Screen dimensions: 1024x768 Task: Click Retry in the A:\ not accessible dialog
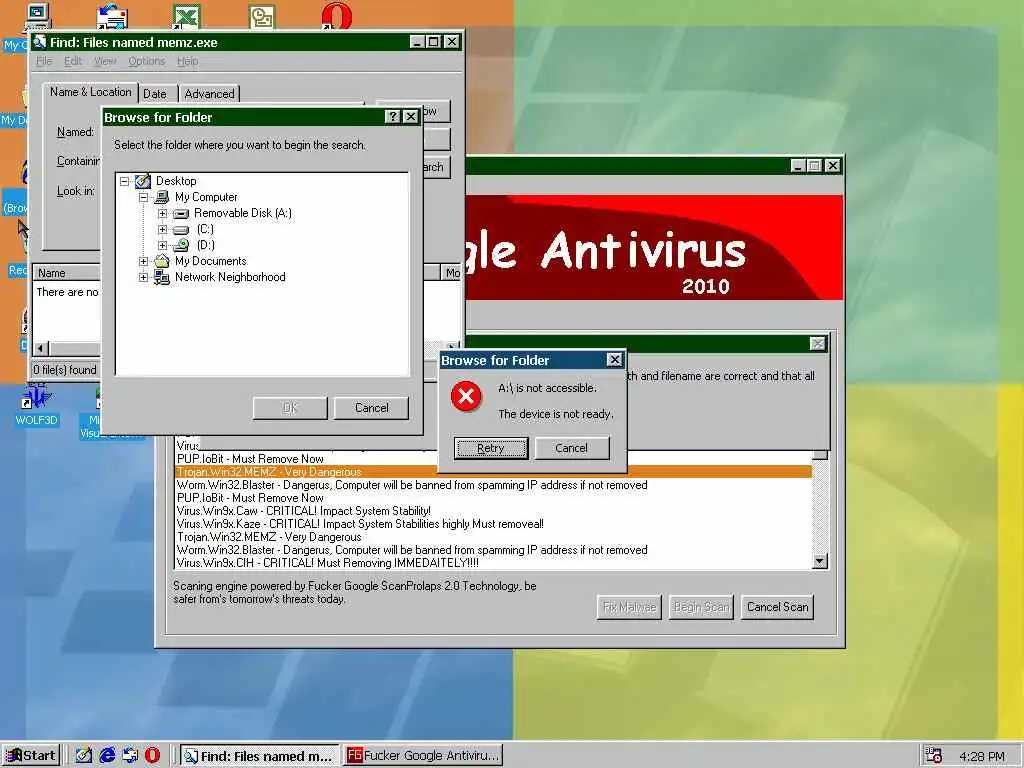pos(490,448)
